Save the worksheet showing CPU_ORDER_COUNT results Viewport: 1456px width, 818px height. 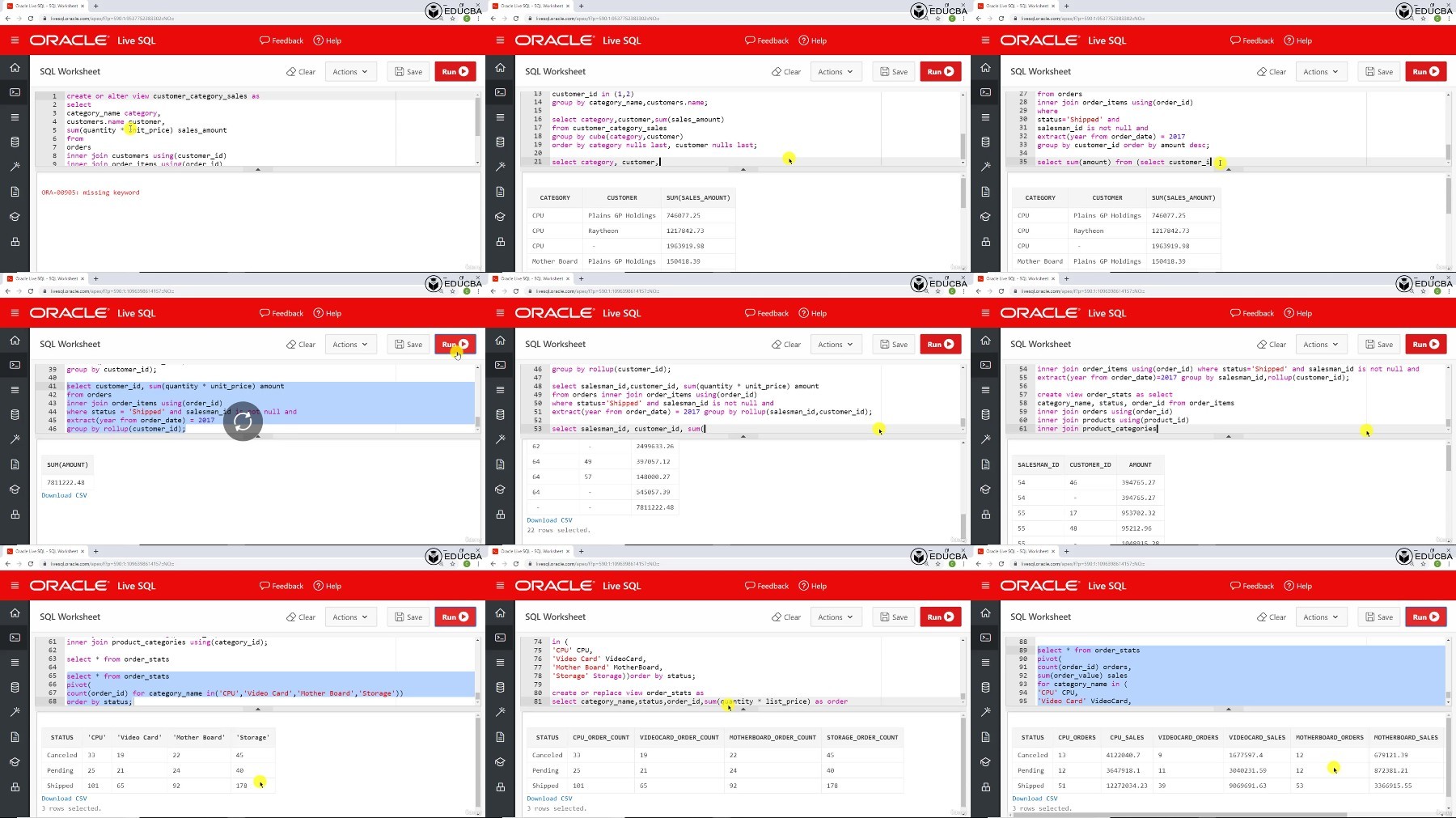894,617
